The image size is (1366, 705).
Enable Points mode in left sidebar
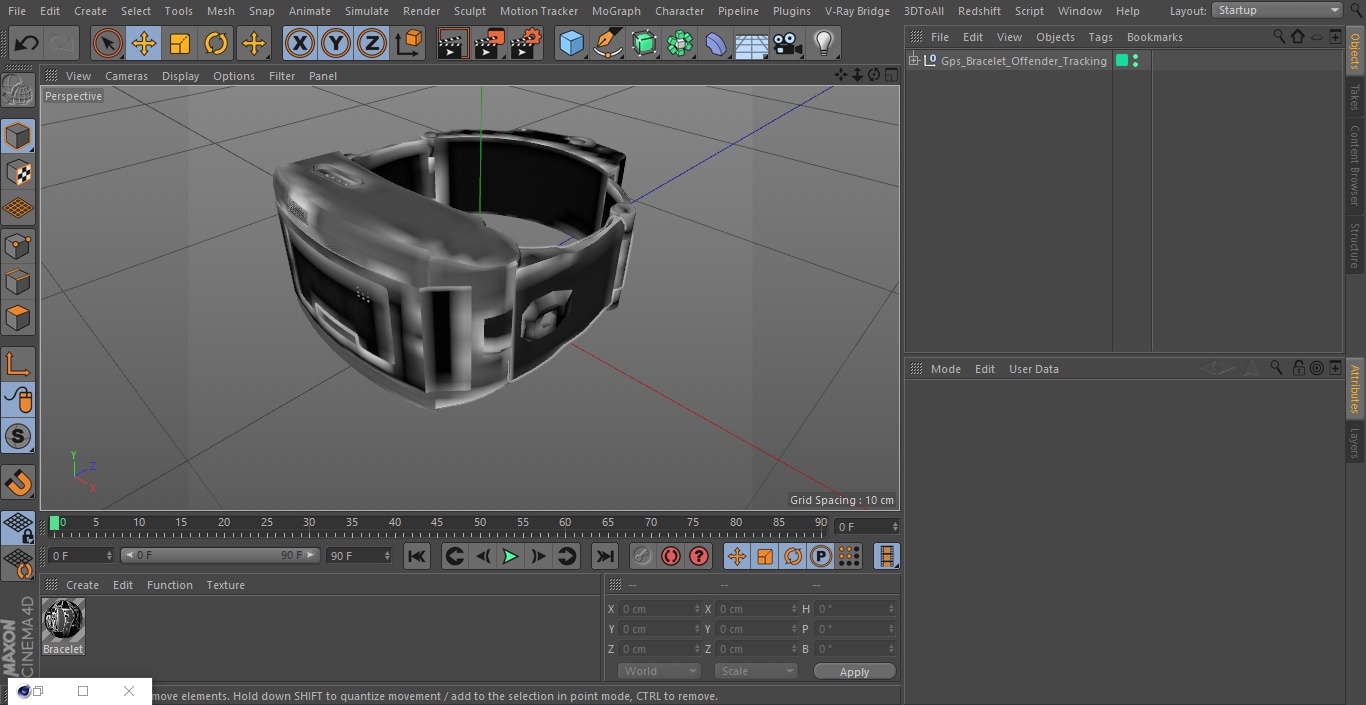coord(18,245)
